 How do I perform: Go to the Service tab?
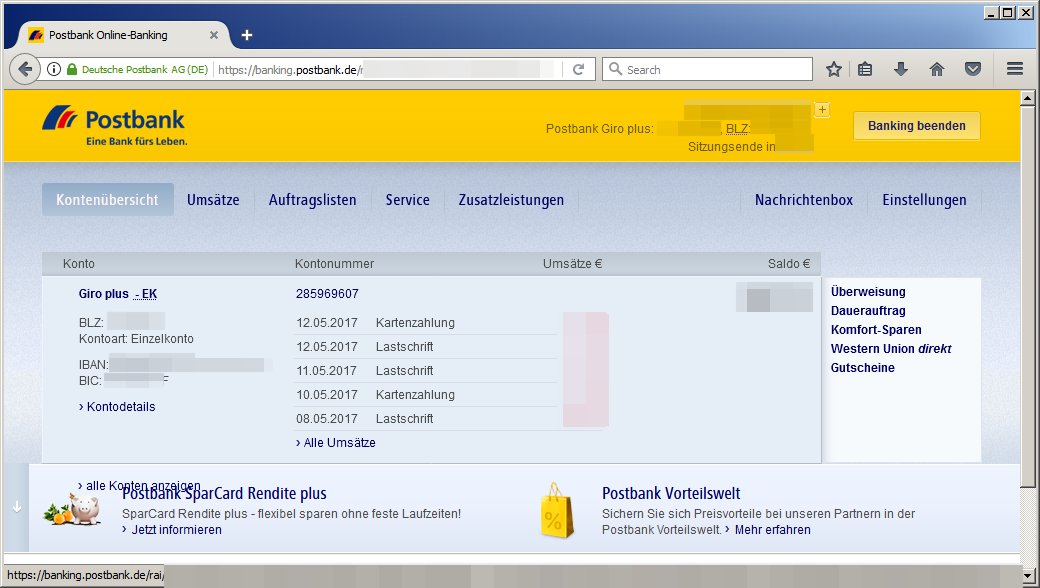(x=407, y=200)
